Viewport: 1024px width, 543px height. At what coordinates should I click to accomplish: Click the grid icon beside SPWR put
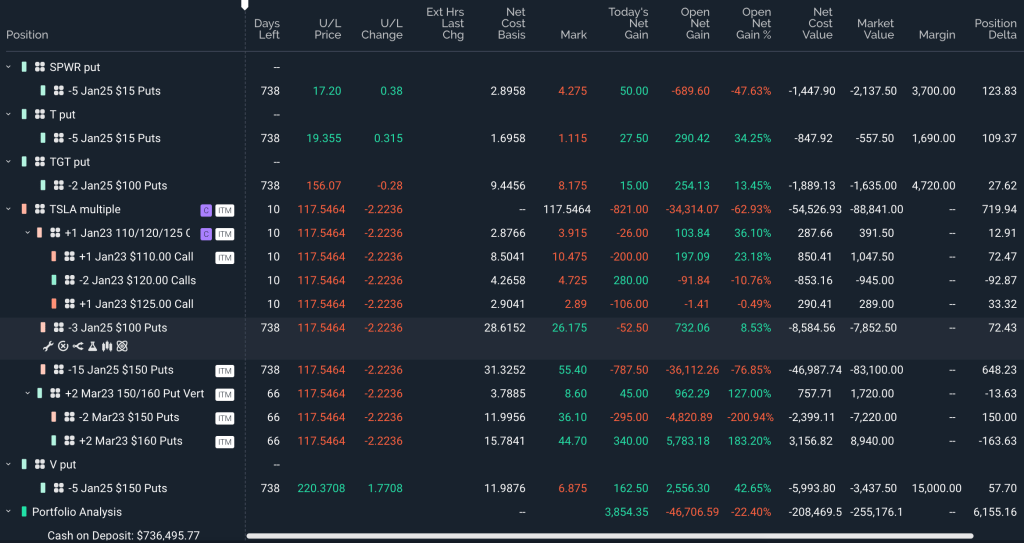click(40, 67)
